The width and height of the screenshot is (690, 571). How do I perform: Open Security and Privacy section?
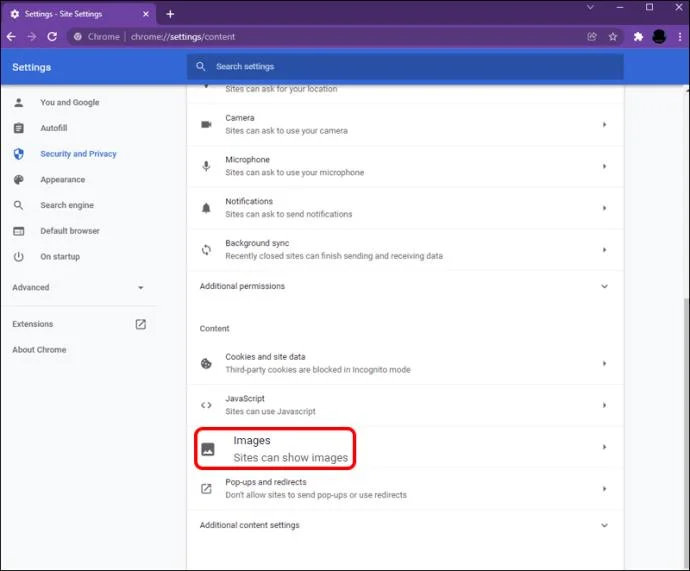click(78, 154)
